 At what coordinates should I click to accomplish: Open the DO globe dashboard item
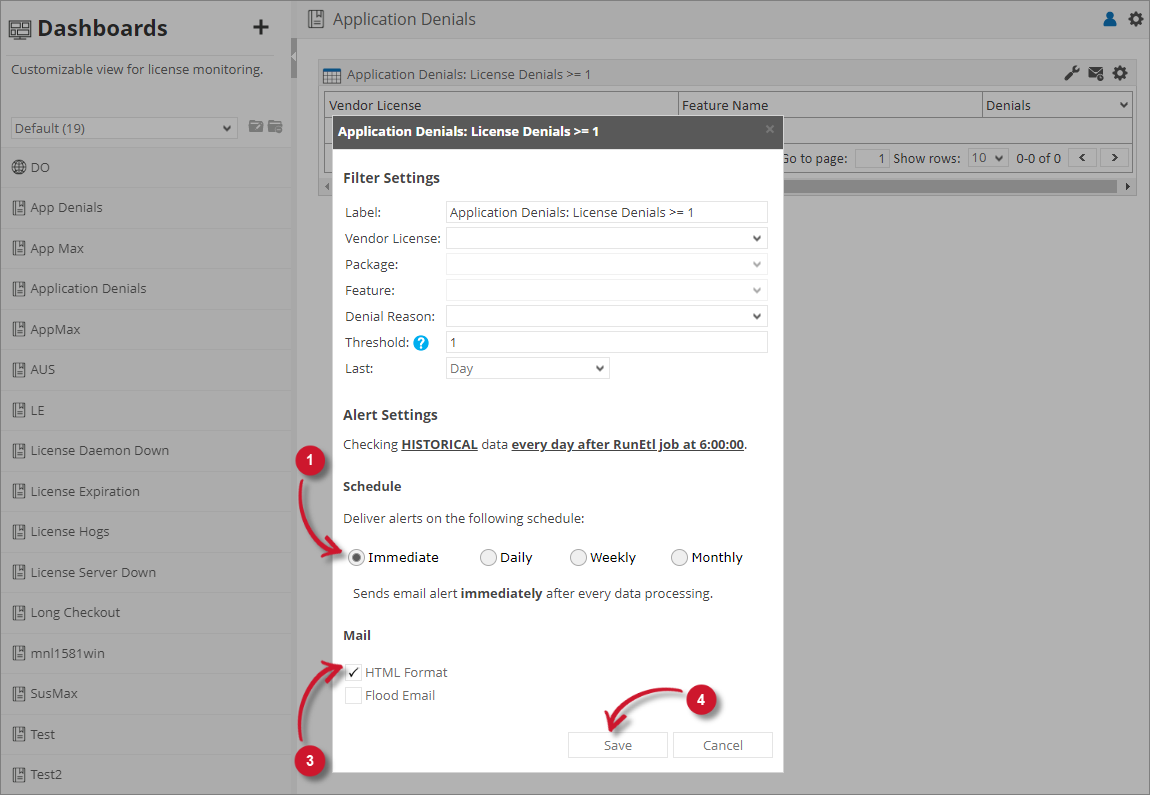tap(146, 167)
